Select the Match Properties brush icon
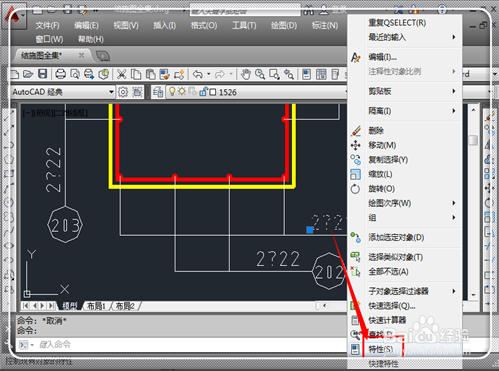The width and height of the screenshot is (499, 371). point(165,74)
